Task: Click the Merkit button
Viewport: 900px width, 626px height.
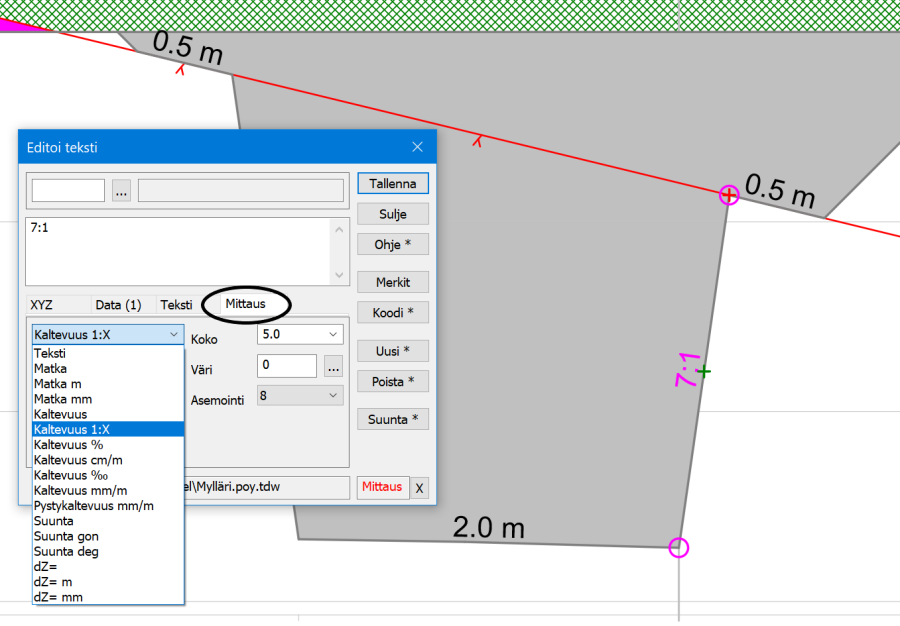Action: [x=393, y=282]
